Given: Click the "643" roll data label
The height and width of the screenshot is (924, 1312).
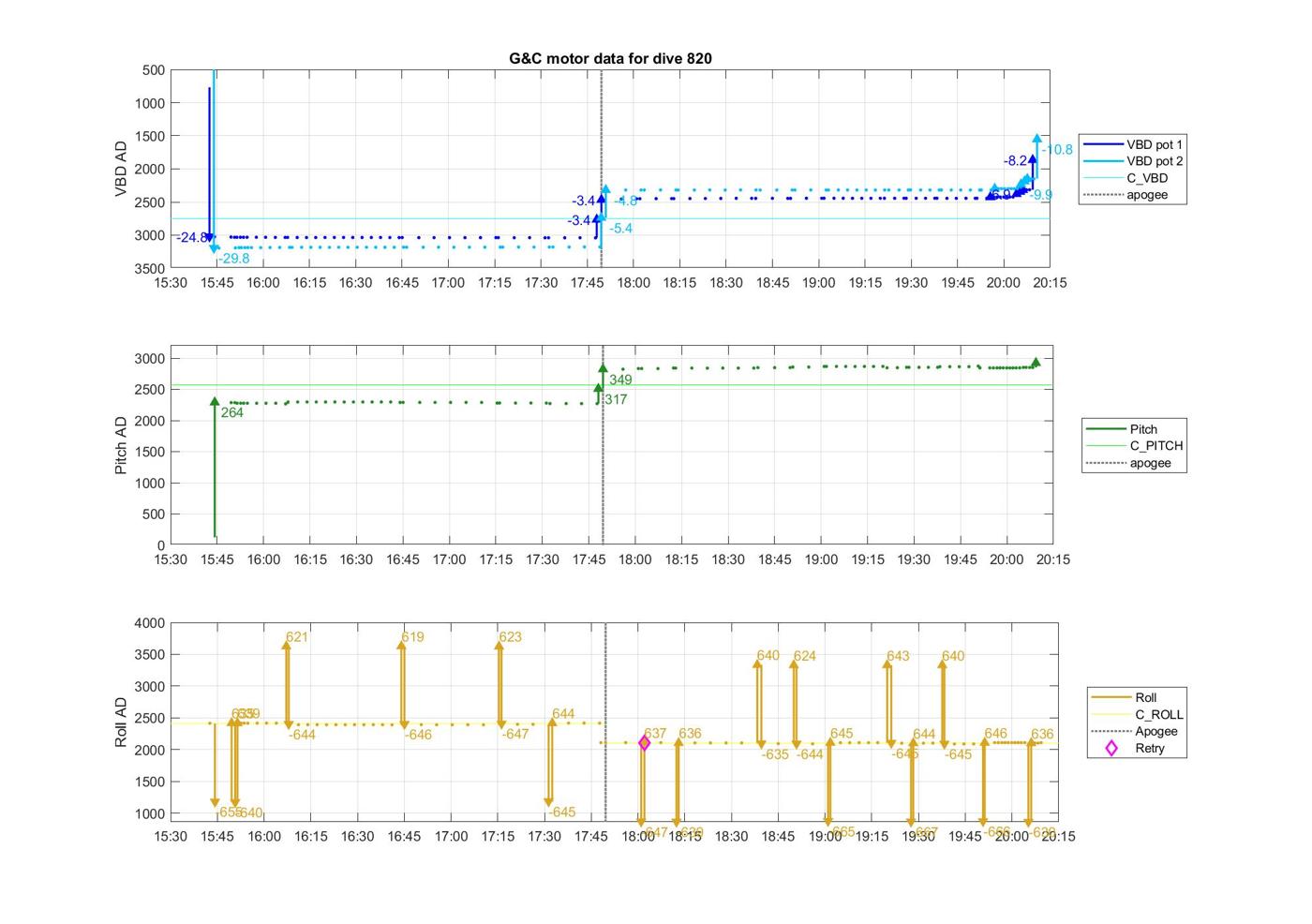Looking at the screenshot, I should click(x=898, y=656).
